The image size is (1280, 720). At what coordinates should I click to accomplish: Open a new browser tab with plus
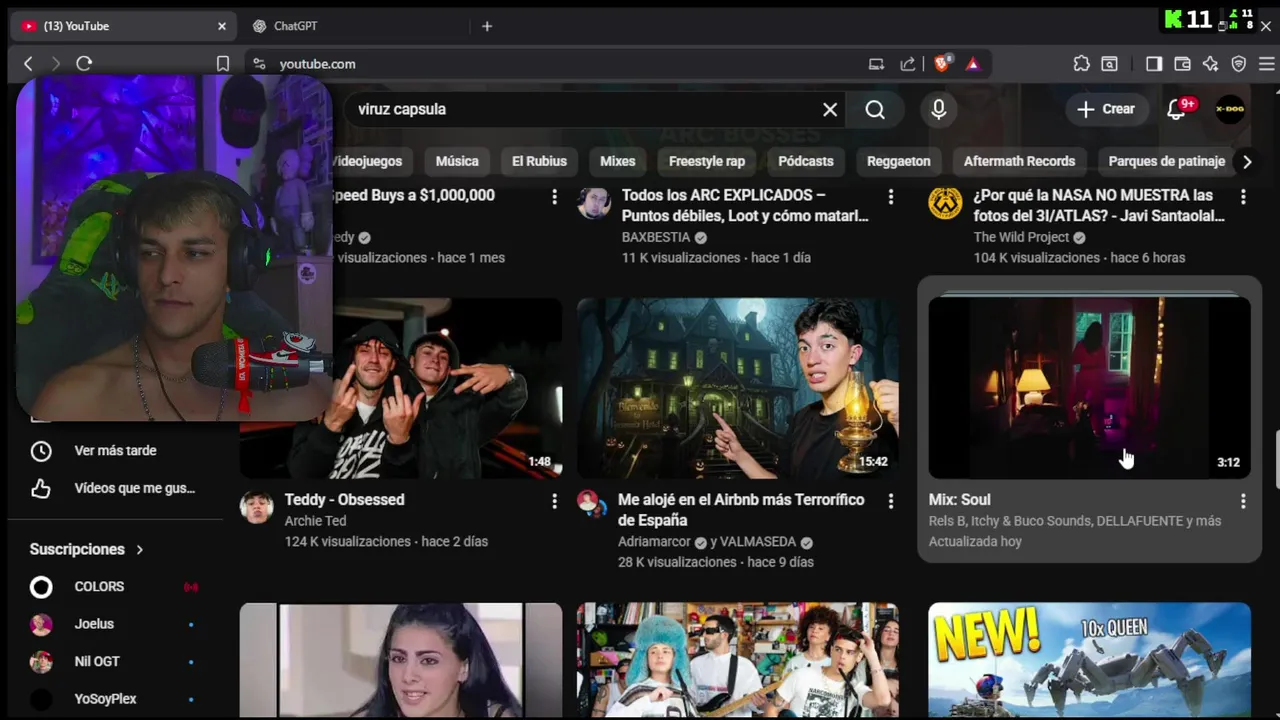(x=487, y=26)
